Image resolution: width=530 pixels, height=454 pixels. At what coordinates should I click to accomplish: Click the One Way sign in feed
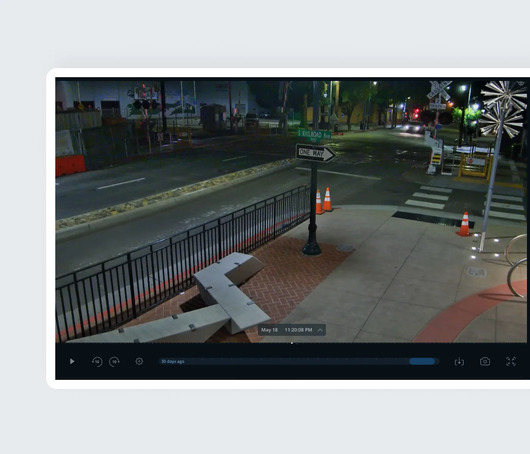pyautogui.click(x=315, y=153)
